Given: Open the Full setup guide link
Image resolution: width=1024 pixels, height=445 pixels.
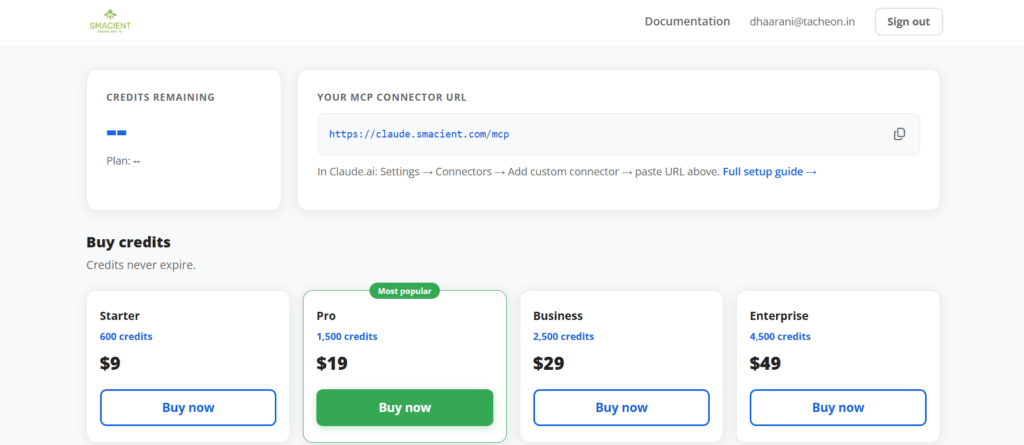Looking at the screenshot, I should point(769,172).
